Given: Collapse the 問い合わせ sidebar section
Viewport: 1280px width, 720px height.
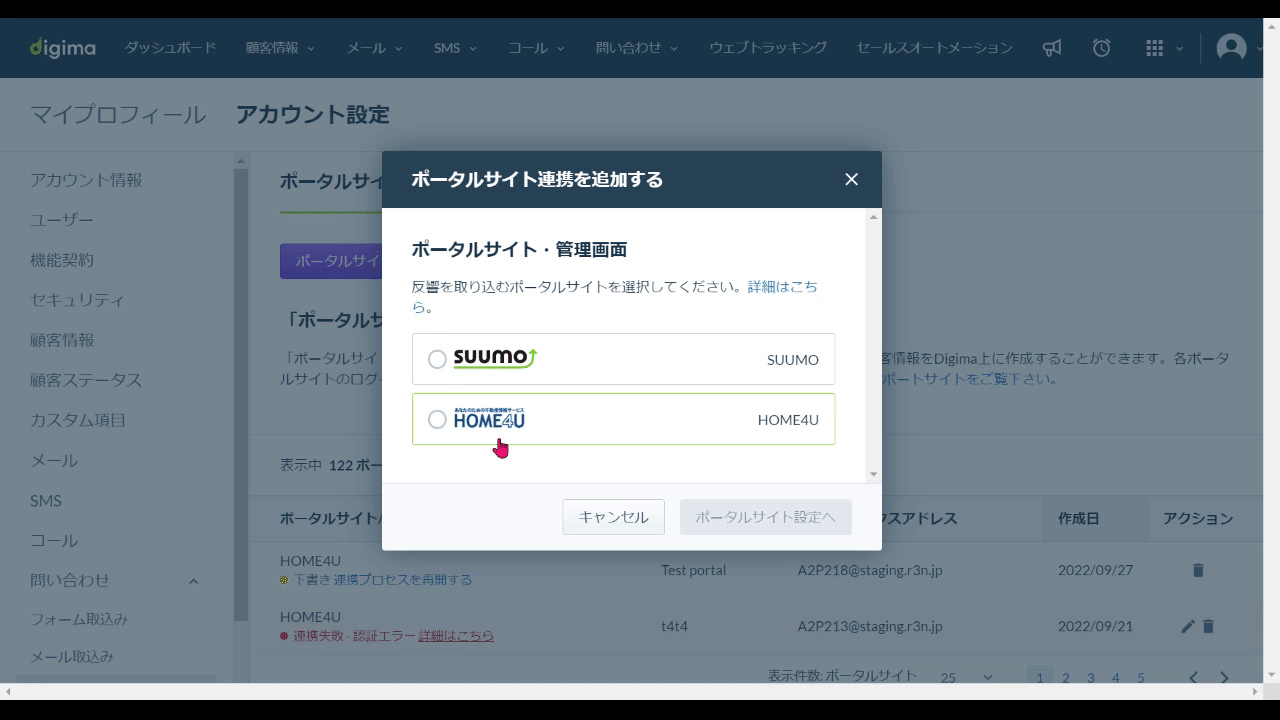Looking at the screenshot, I should [x=194, y=581].
